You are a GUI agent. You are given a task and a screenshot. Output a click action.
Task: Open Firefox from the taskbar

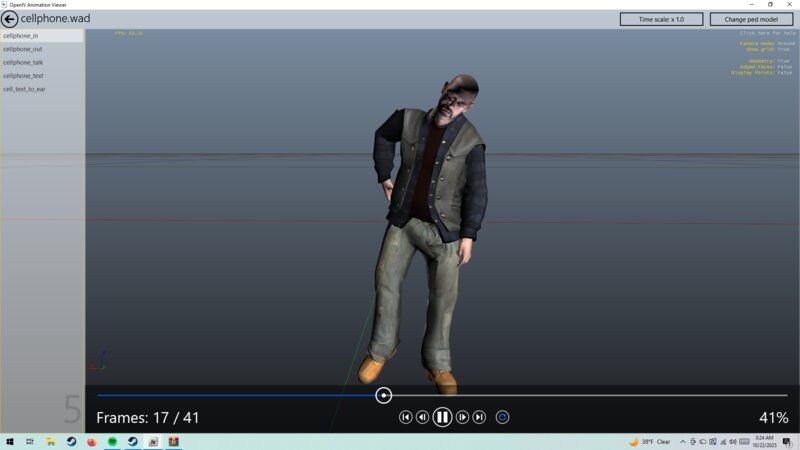coord(92,441)
